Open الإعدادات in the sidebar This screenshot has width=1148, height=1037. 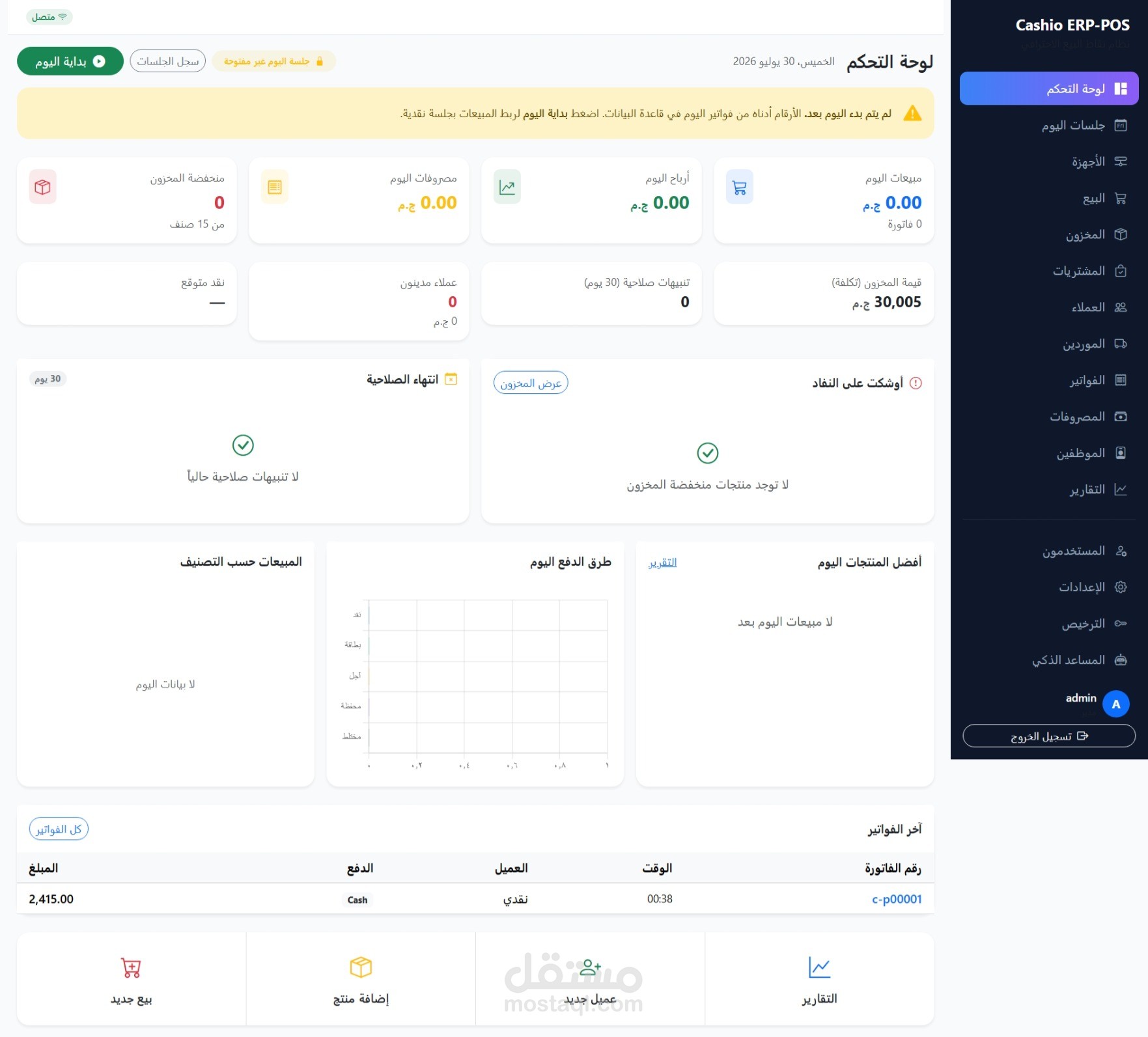1049,587
